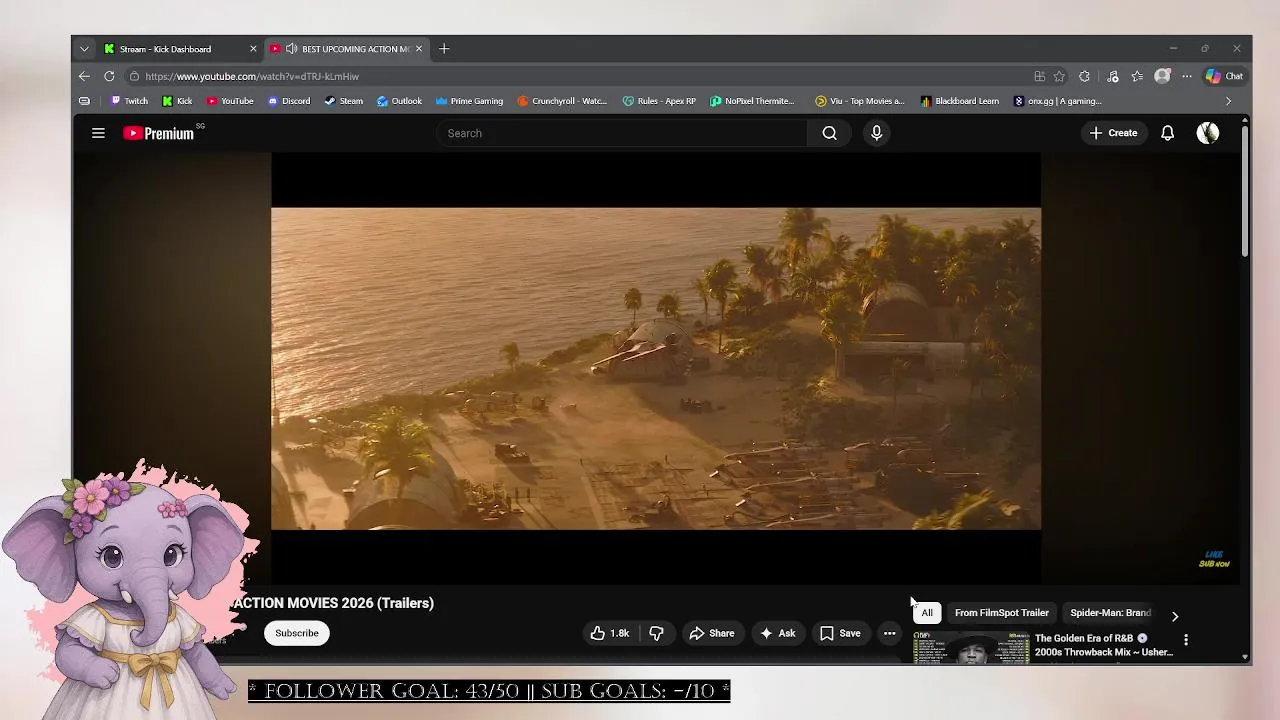The width and height of the screenshot is (1280, 720).
Task: Open the Copilot Chat button
Action: click(x=1224, y=76)
